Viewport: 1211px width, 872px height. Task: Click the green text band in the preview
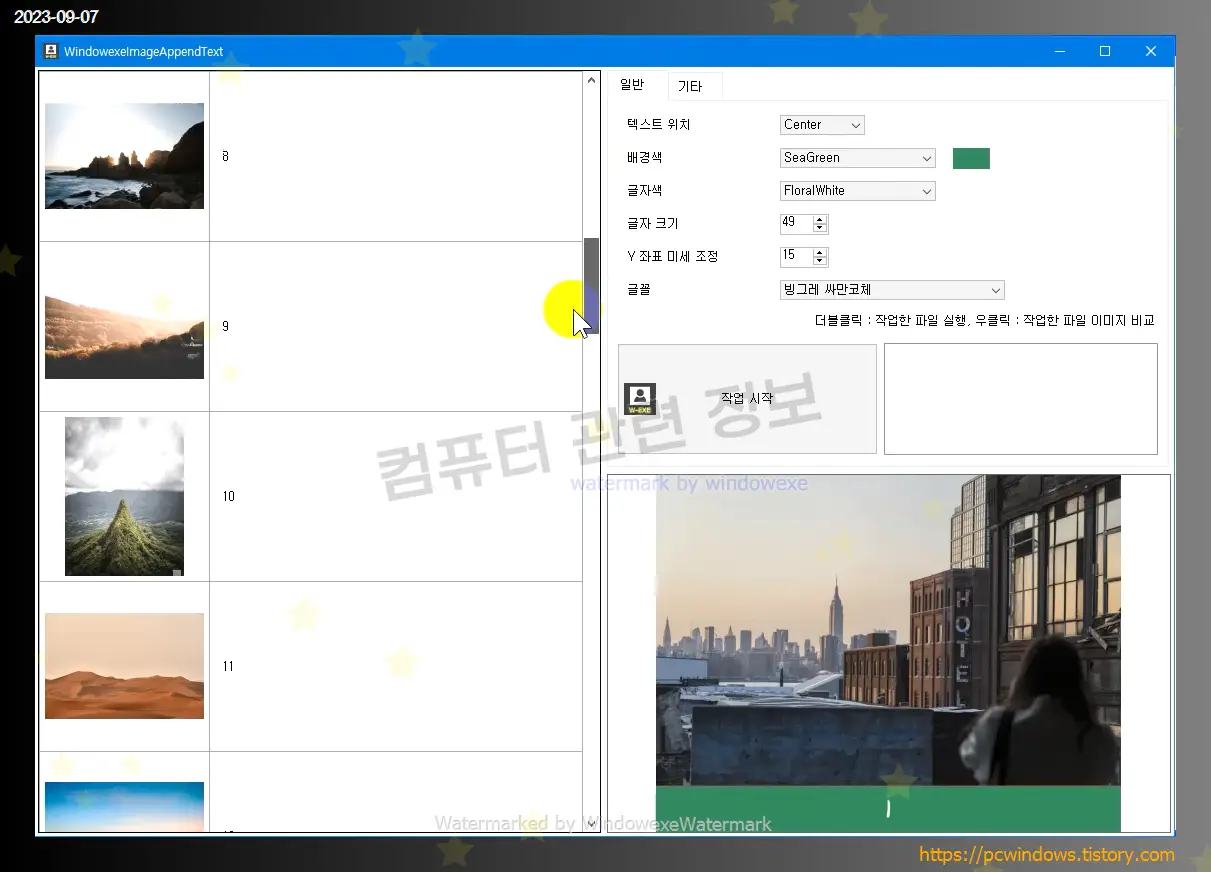(888, 809)
